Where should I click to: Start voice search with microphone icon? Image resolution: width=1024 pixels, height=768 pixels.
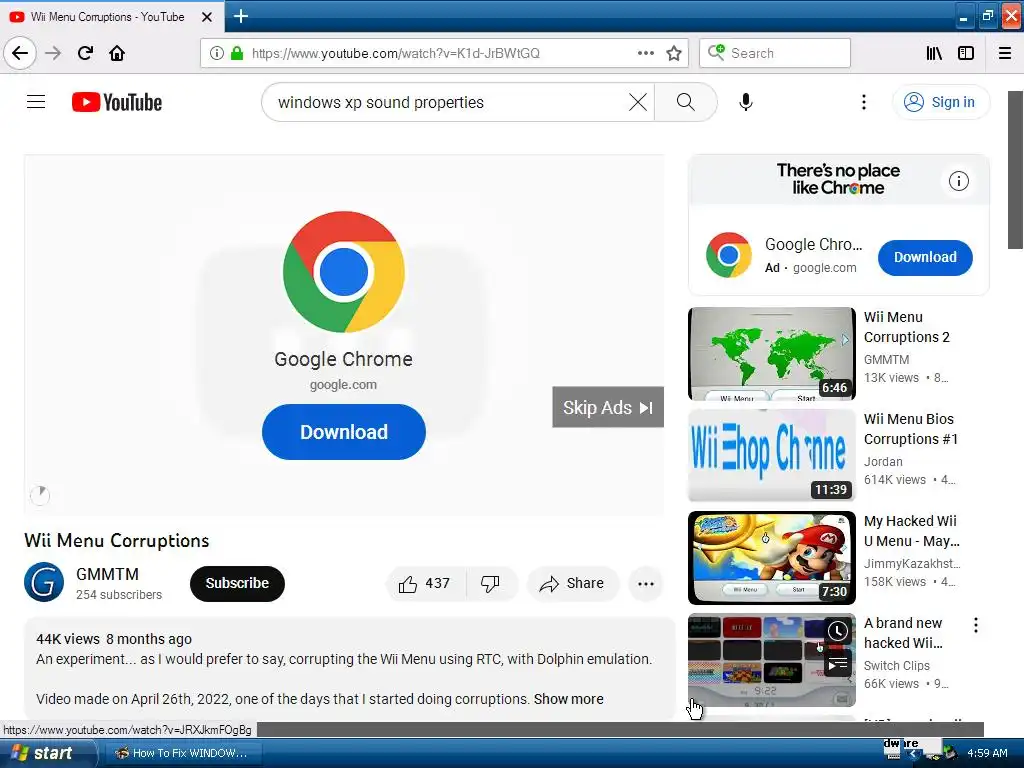coord(746,102)
